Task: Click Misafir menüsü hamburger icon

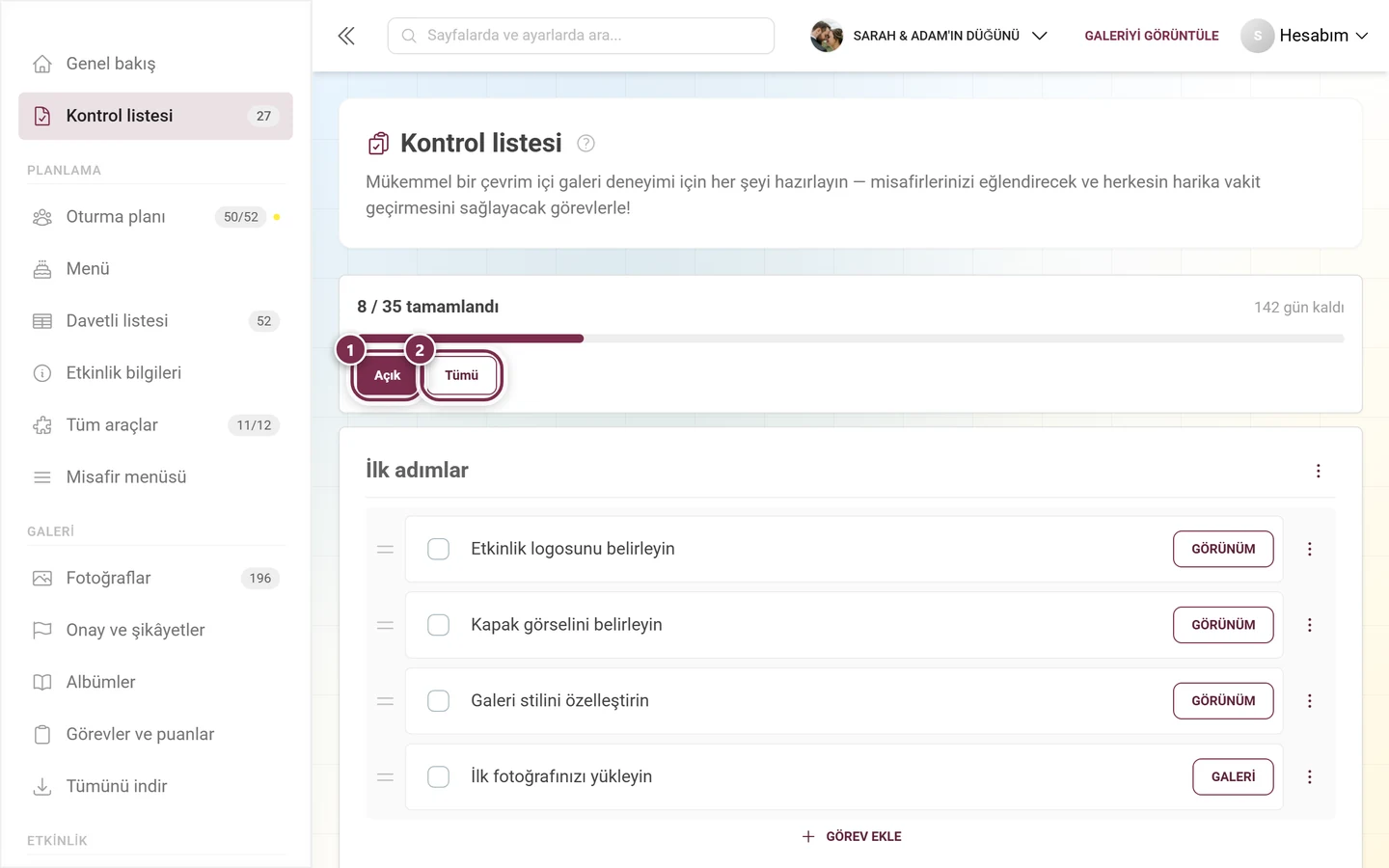Action: pyautogui.click(x=42, y=477)
